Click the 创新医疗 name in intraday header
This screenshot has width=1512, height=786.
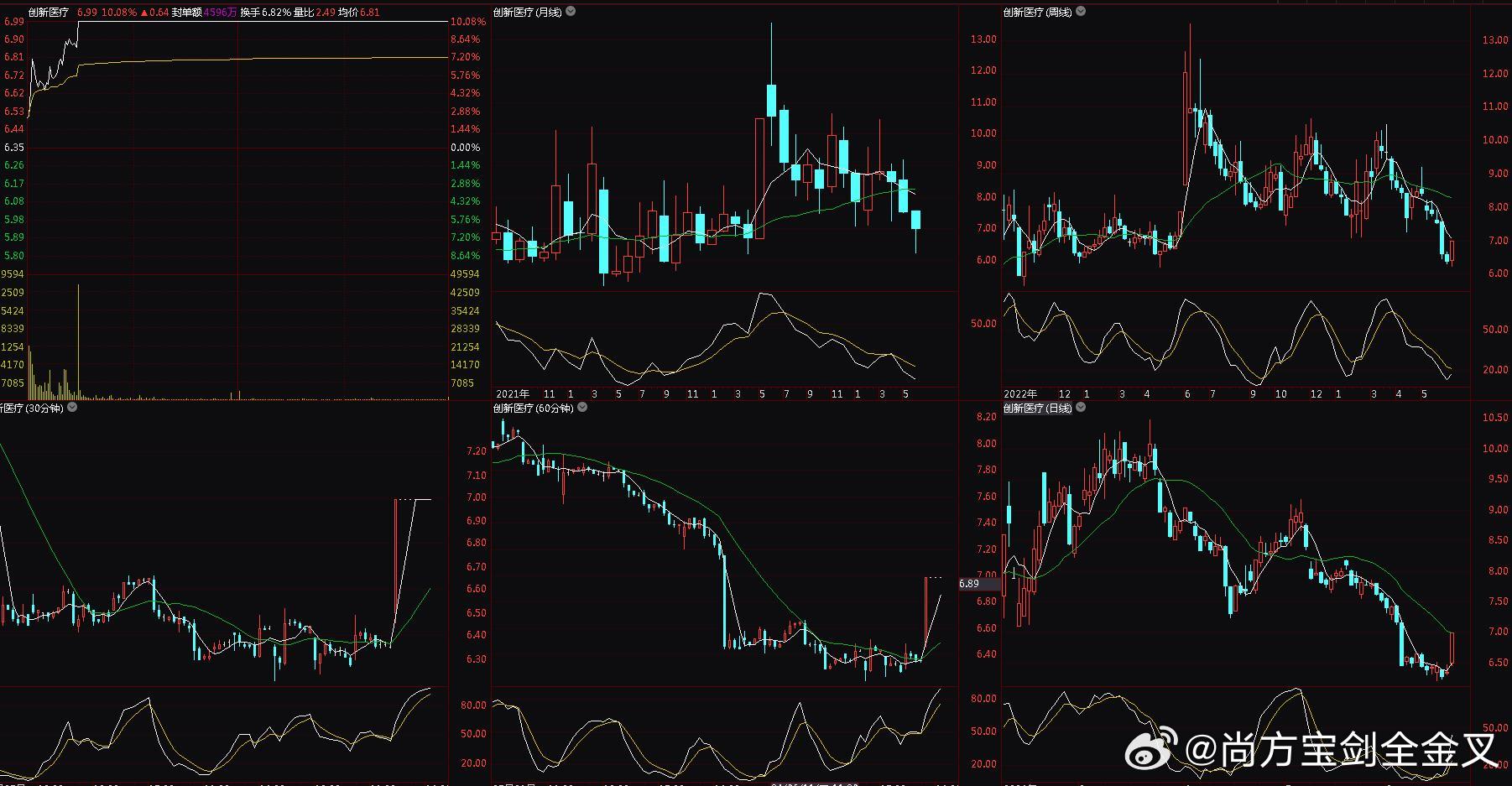click(49, 13)
